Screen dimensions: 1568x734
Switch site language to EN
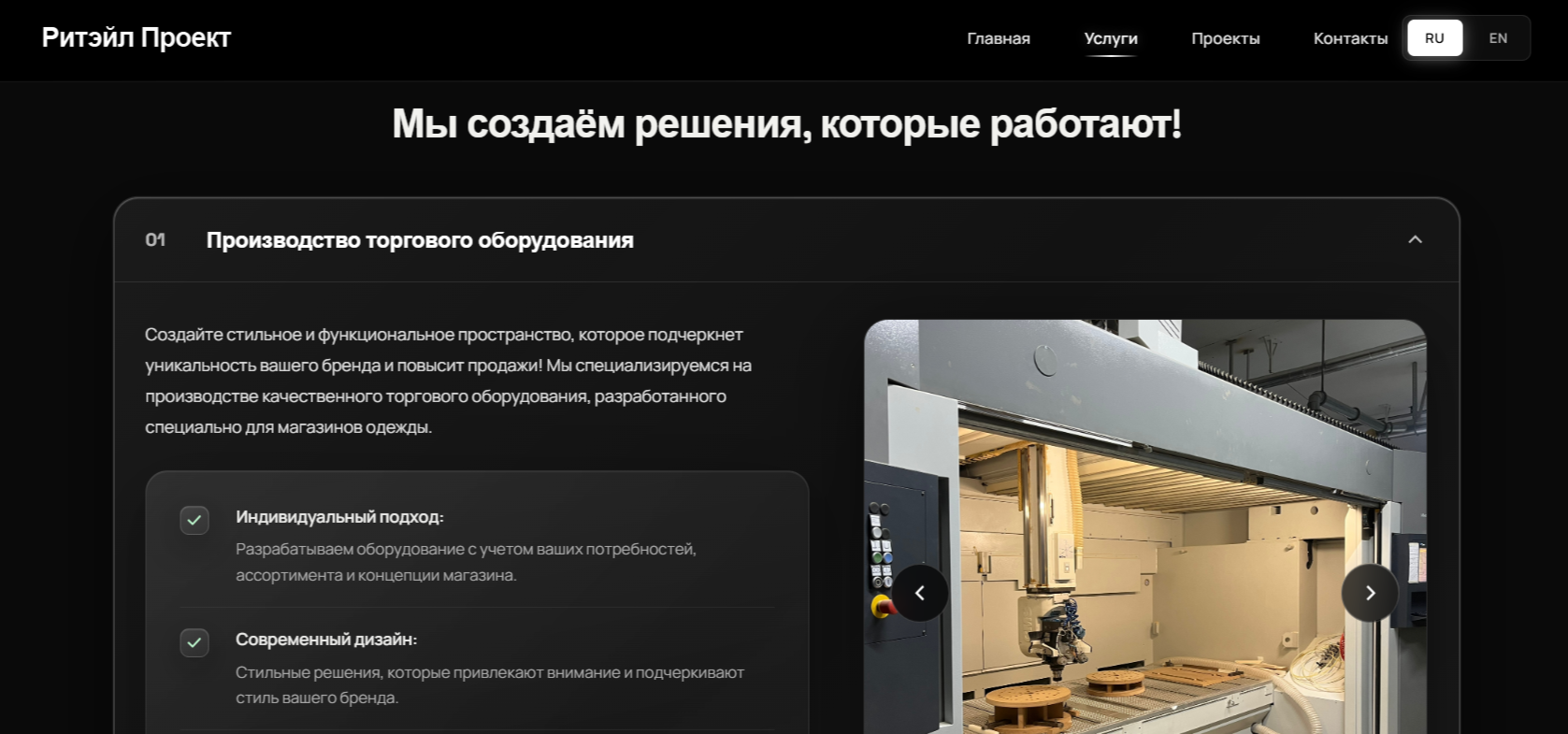click(x=1498, y=38)
